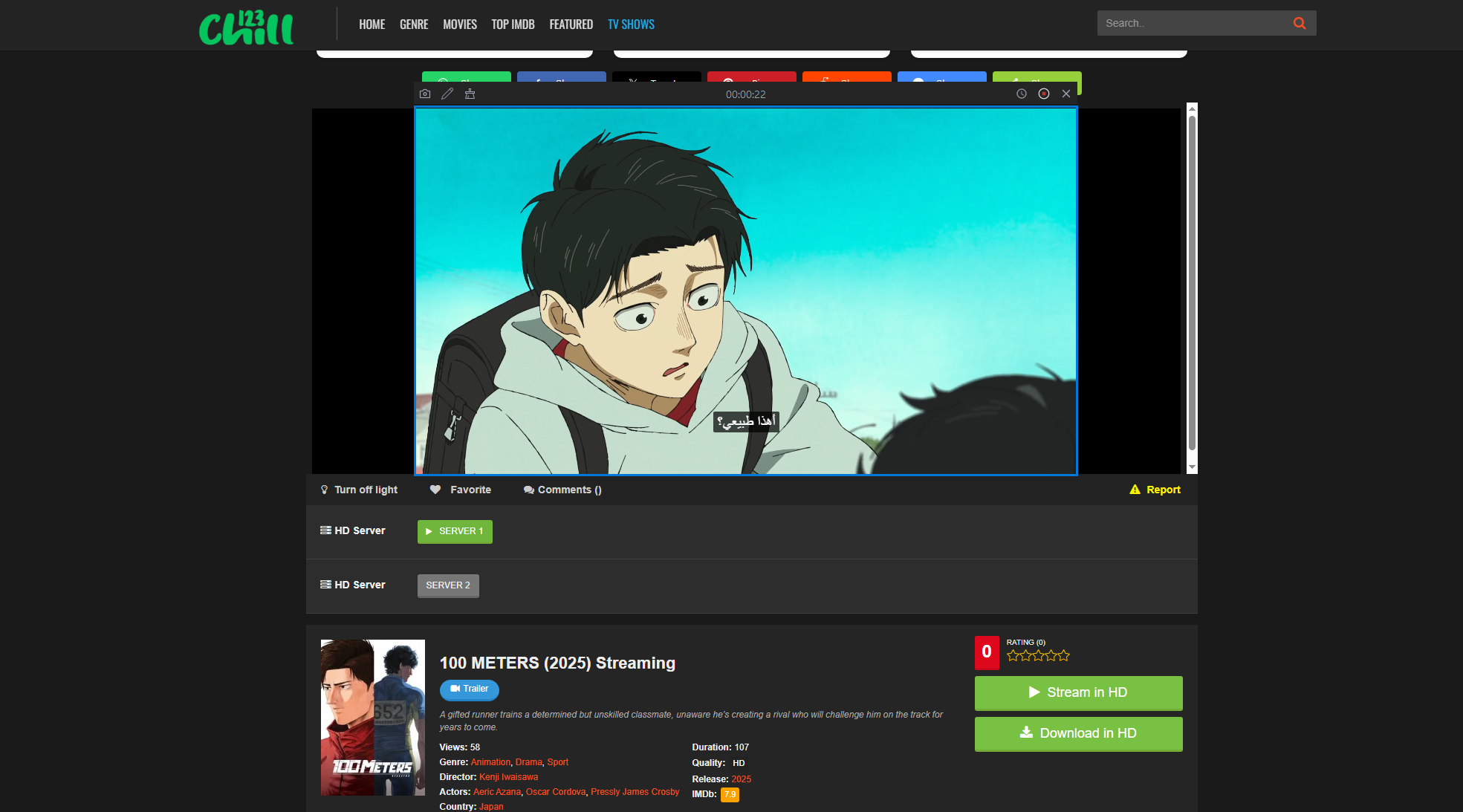Click the cleanup brush icon

pos(470,94)
